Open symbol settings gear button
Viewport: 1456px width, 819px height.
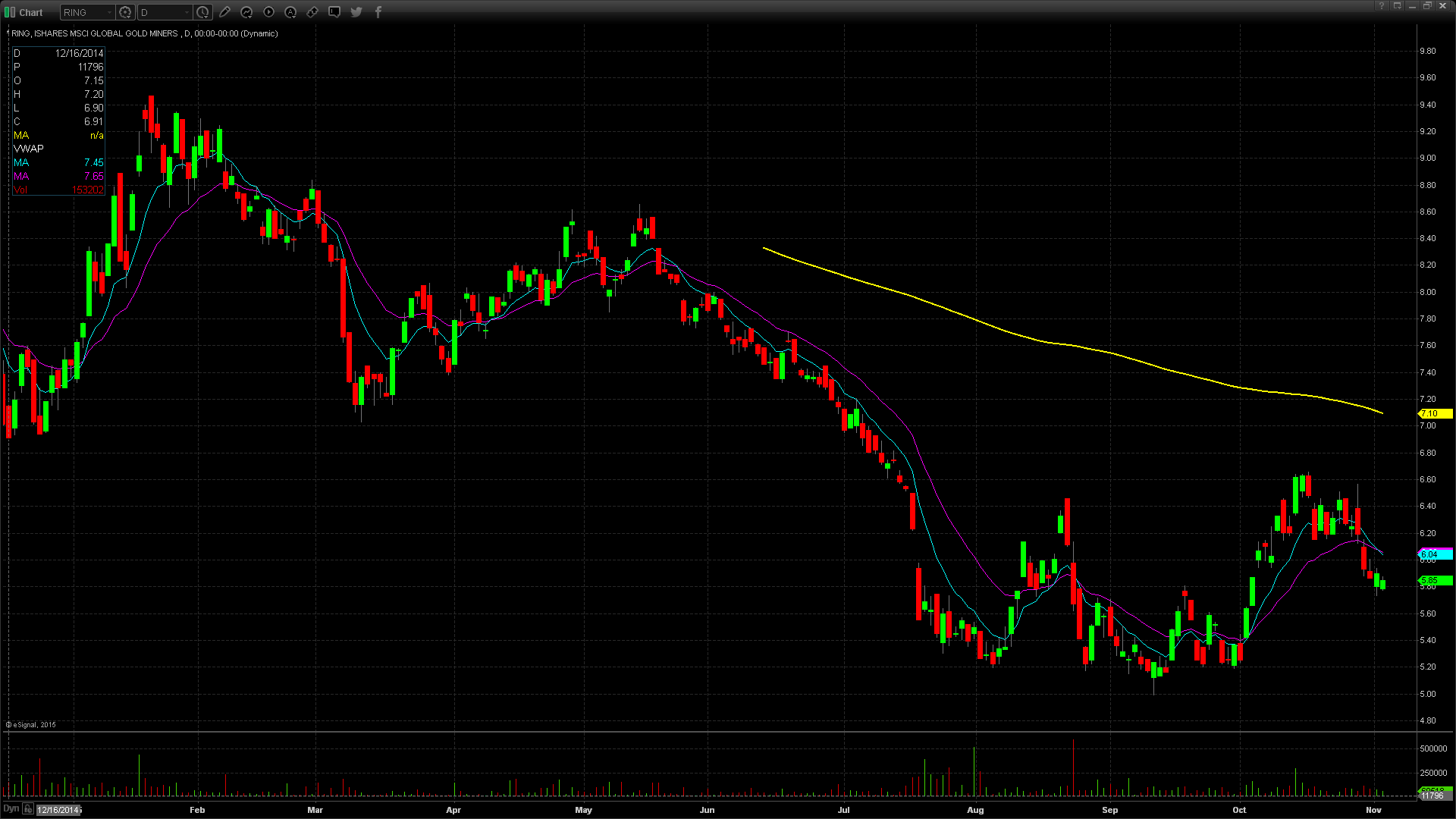pos(125,12)
